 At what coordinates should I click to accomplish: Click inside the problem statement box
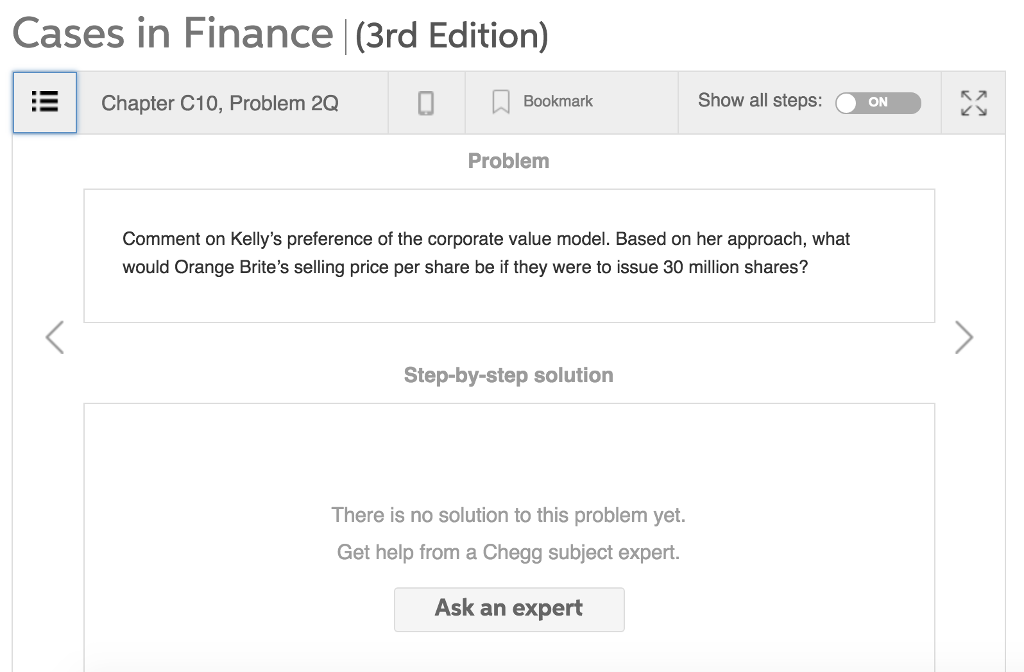(x=509, y=253)
